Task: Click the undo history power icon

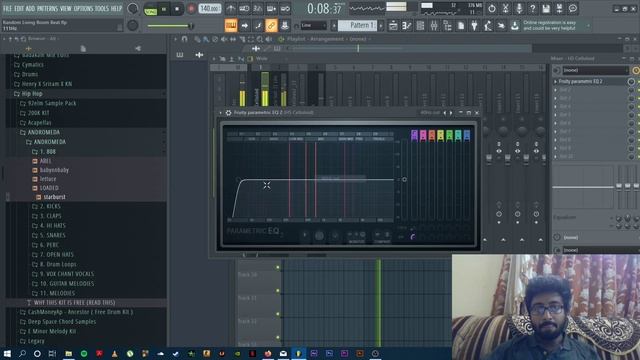Action: [492, 9]
